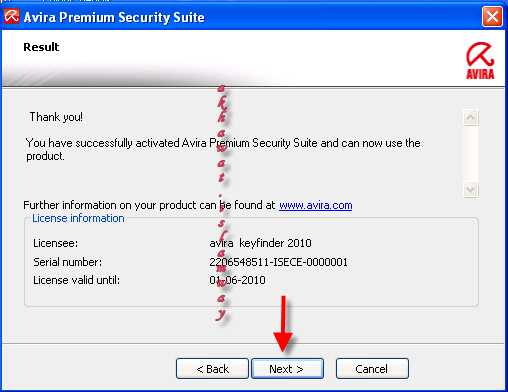Click the Result heading text
Image resolution: width=508 pixels, height=392 pixels.
point(41,47)
